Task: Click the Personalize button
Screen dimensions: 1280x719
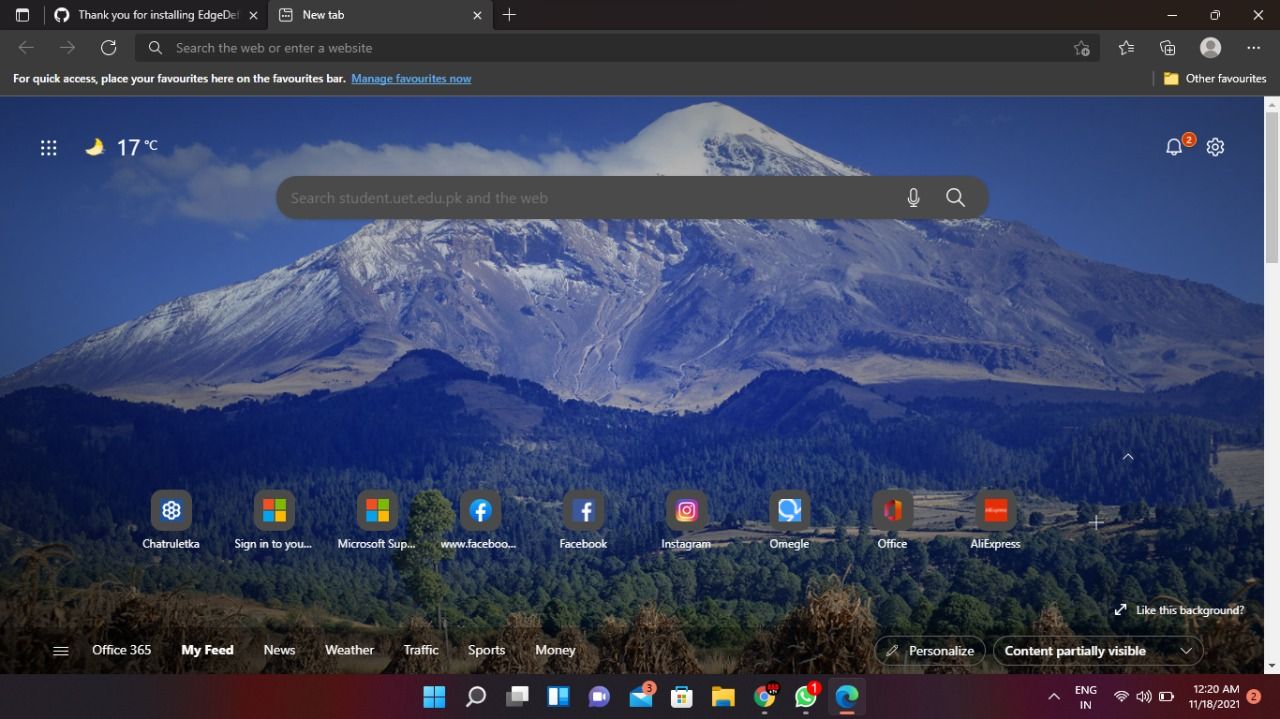Action: click(929, 650)
